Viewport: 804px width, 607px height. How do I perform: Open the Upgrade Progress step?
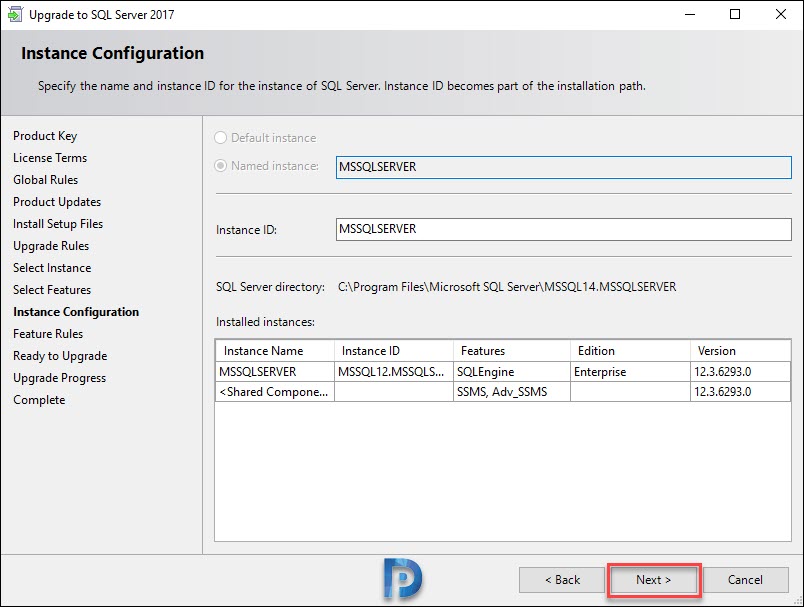tap(59, 378)
